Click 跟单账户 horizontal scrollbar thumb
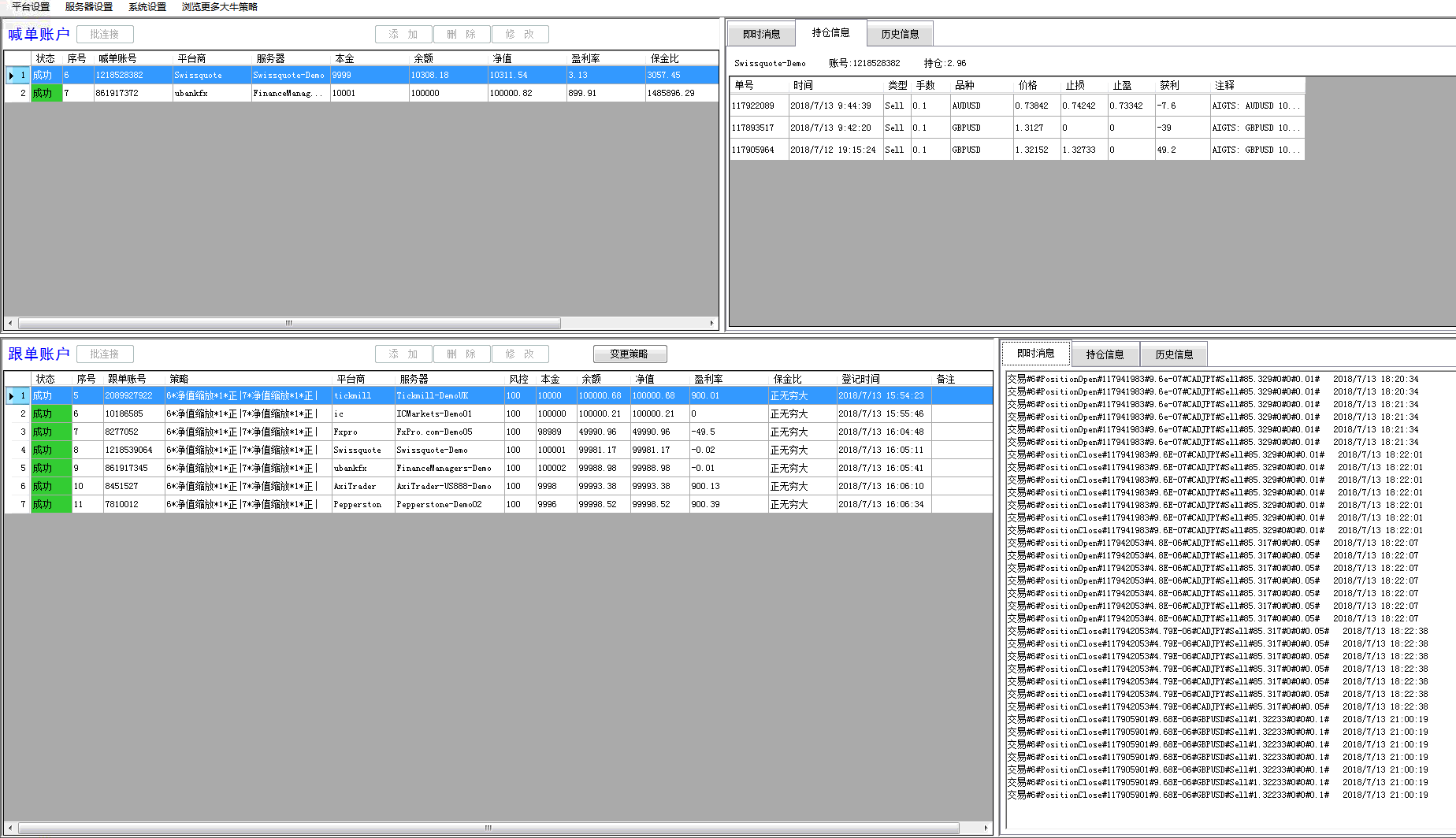This screenshot has width=1456, height=838. click(488, 828)
